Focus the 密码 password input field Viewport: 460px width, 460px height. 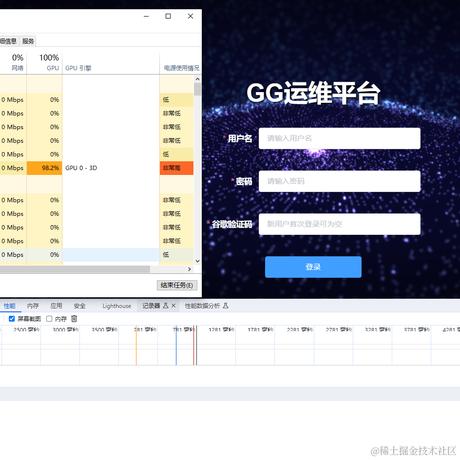click(339, 181)
